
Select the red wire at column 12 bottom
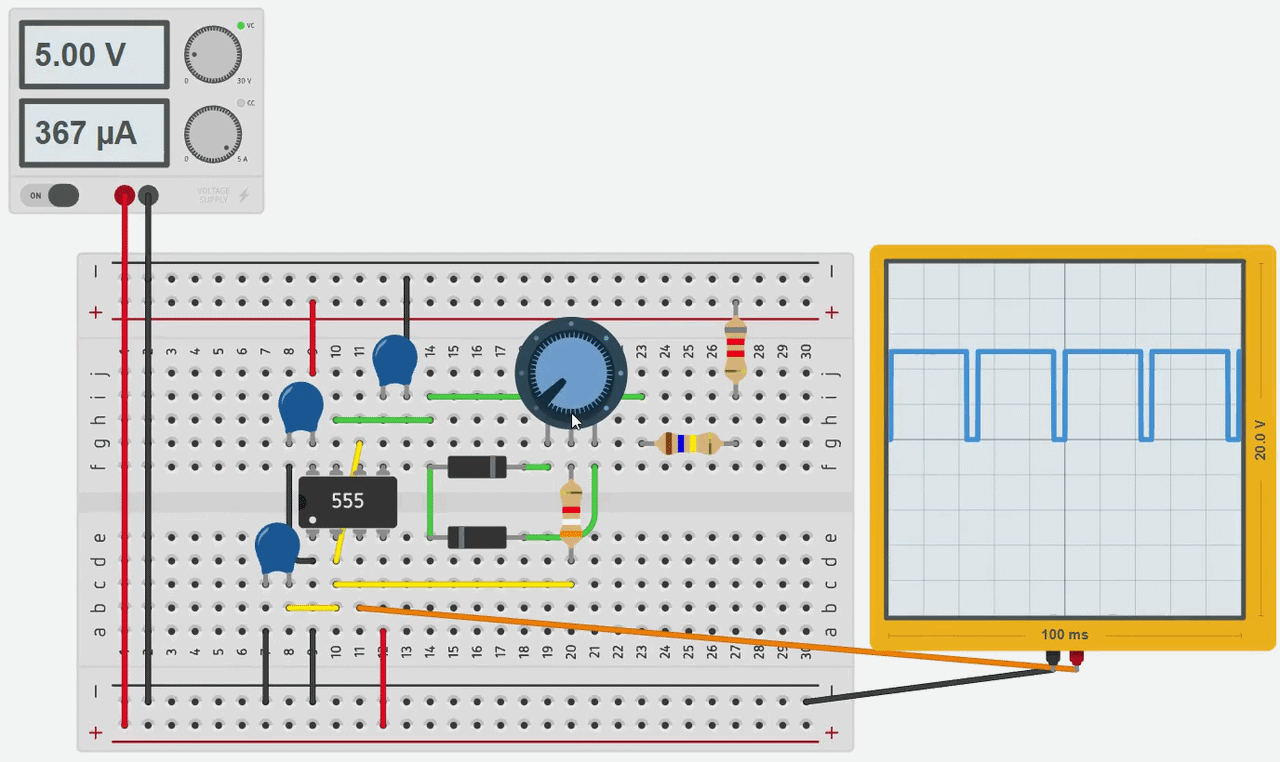tap(384, 679)
